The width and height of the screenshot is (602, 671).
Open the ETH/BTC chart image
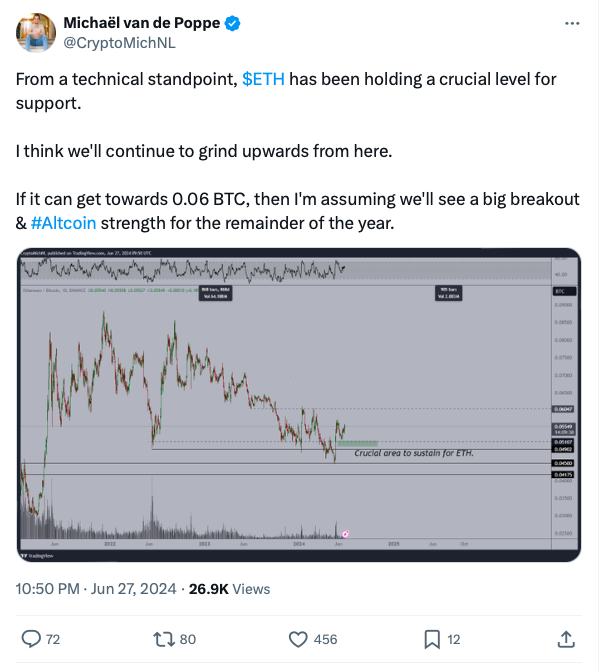click(299, 405)
